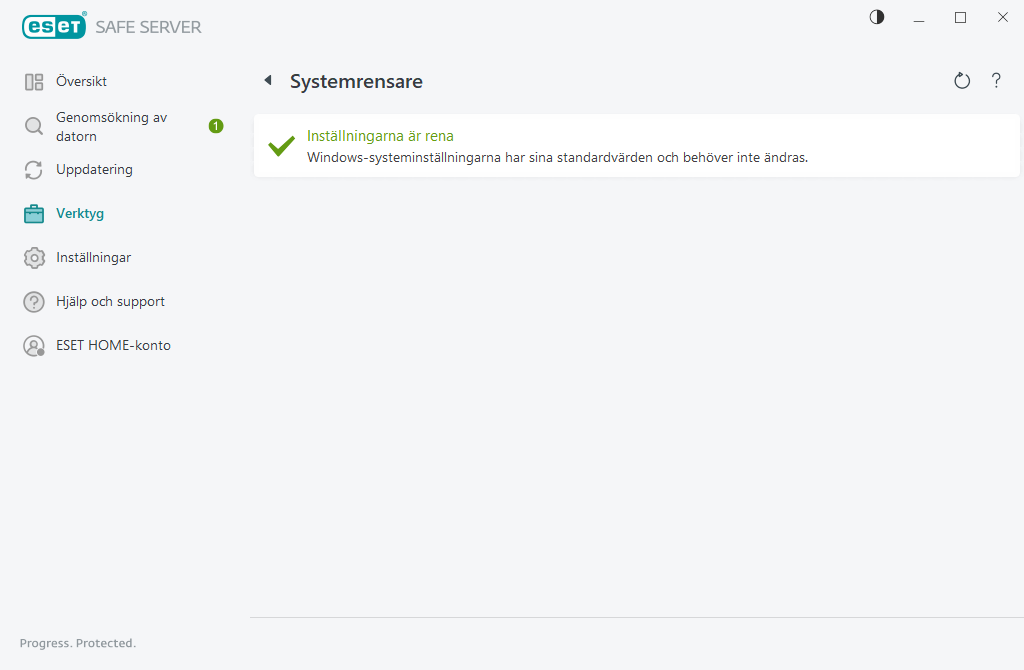The image size is (1024, 670).
Task: Click the Hjälp och support question icon
Action: [33, 301]
